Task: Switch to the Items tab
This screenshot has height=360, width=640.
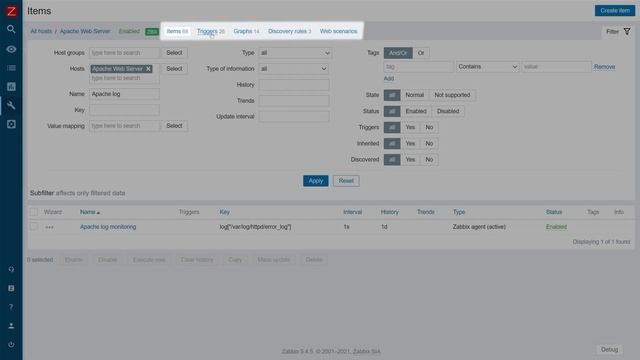Action: point(177,31)
